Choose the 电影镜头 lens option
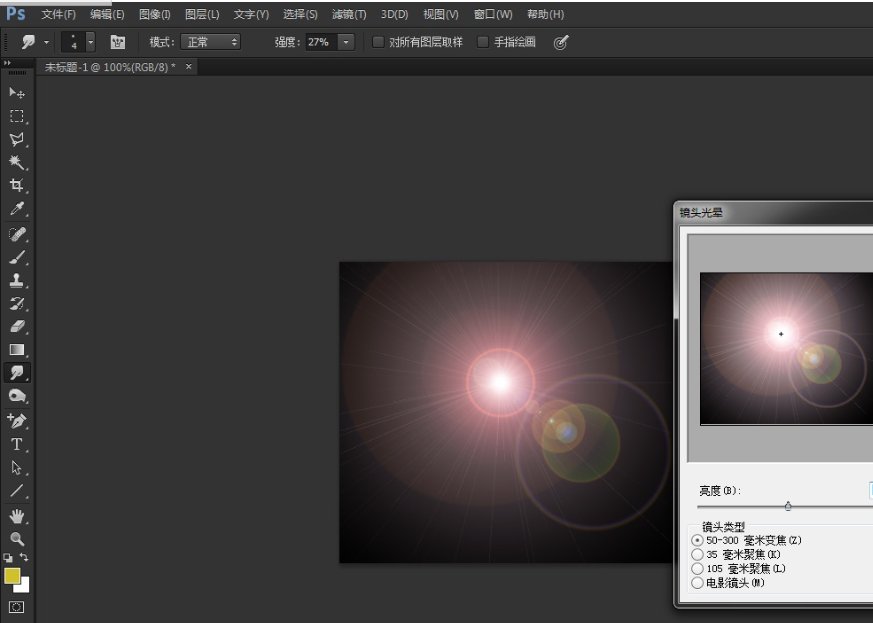Viewport: 873px width, 623px height. click(697, 583)
